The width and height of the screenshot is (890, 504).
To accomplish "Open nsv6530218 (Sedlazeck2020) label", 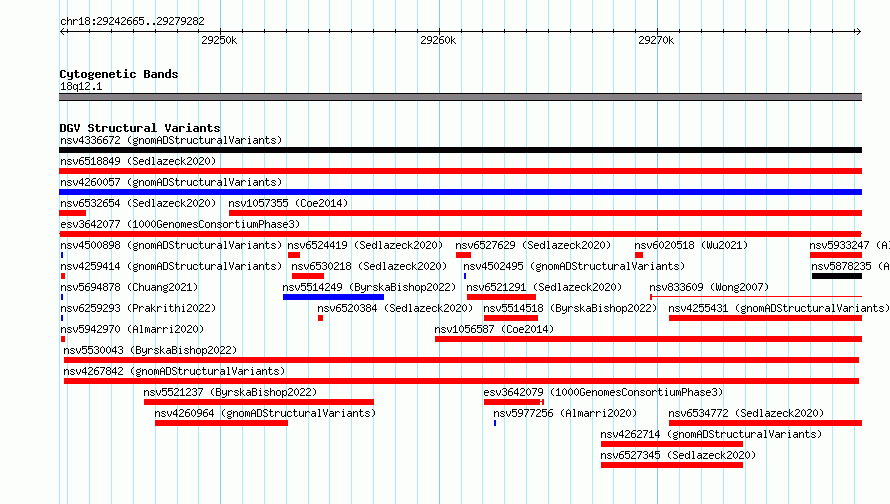I will (369, 266).
